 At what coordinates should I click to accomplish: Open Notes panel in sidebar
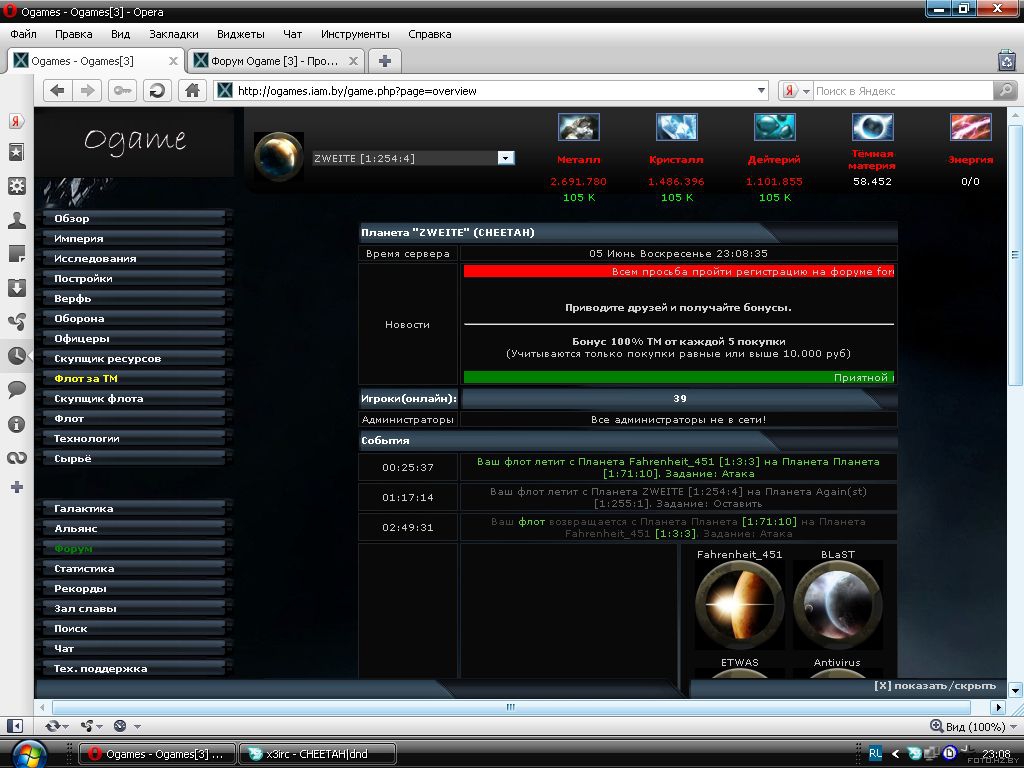click(x=16, y=254)
